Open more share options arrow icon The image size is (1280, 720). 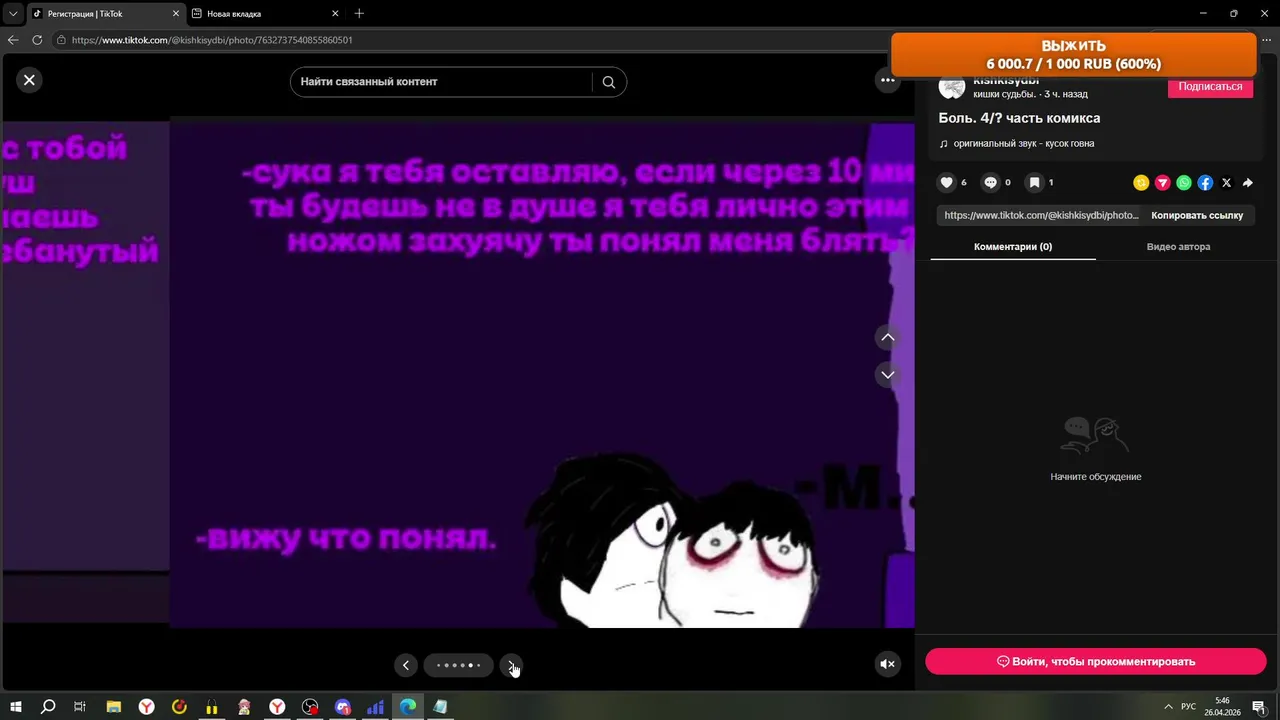pyautogui.click(x=1248, y=183)
